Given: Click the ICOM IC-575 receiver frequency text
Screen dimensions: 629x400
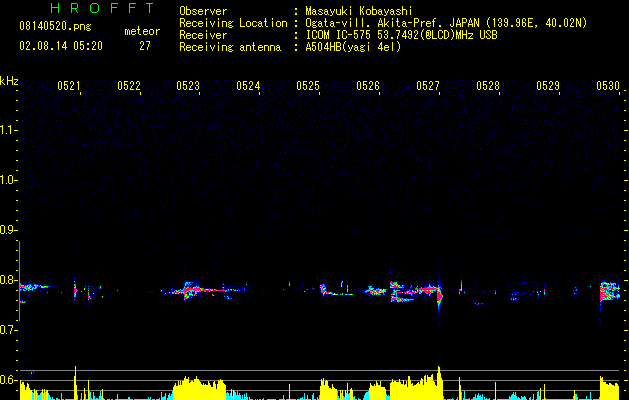Looking at the screenshot, I should coord(401,35).
